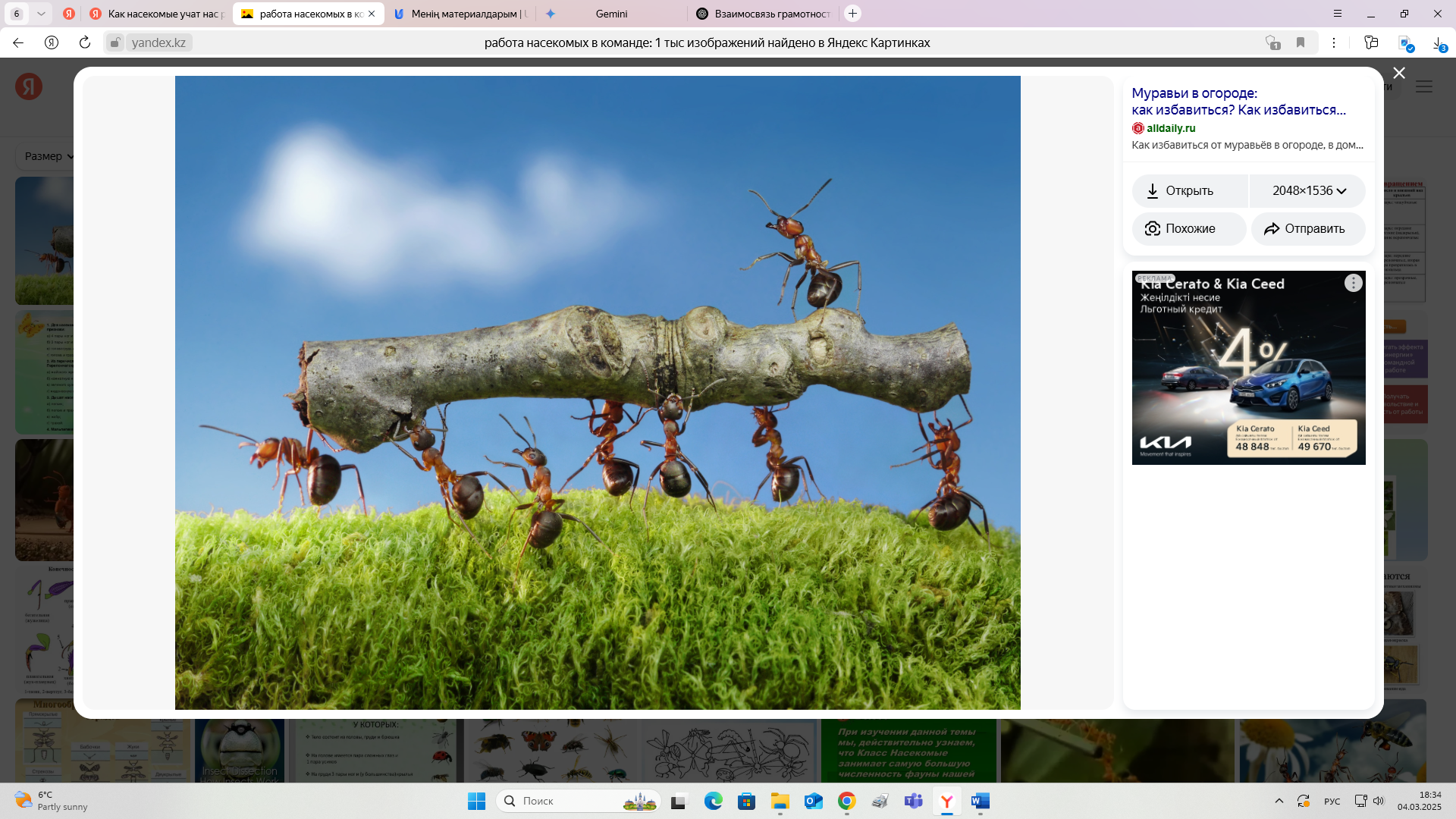The height and width of the screenshot is (819, 1456).
Task: Open Microsoft Word from taskbar
Action: pos(980,801)
